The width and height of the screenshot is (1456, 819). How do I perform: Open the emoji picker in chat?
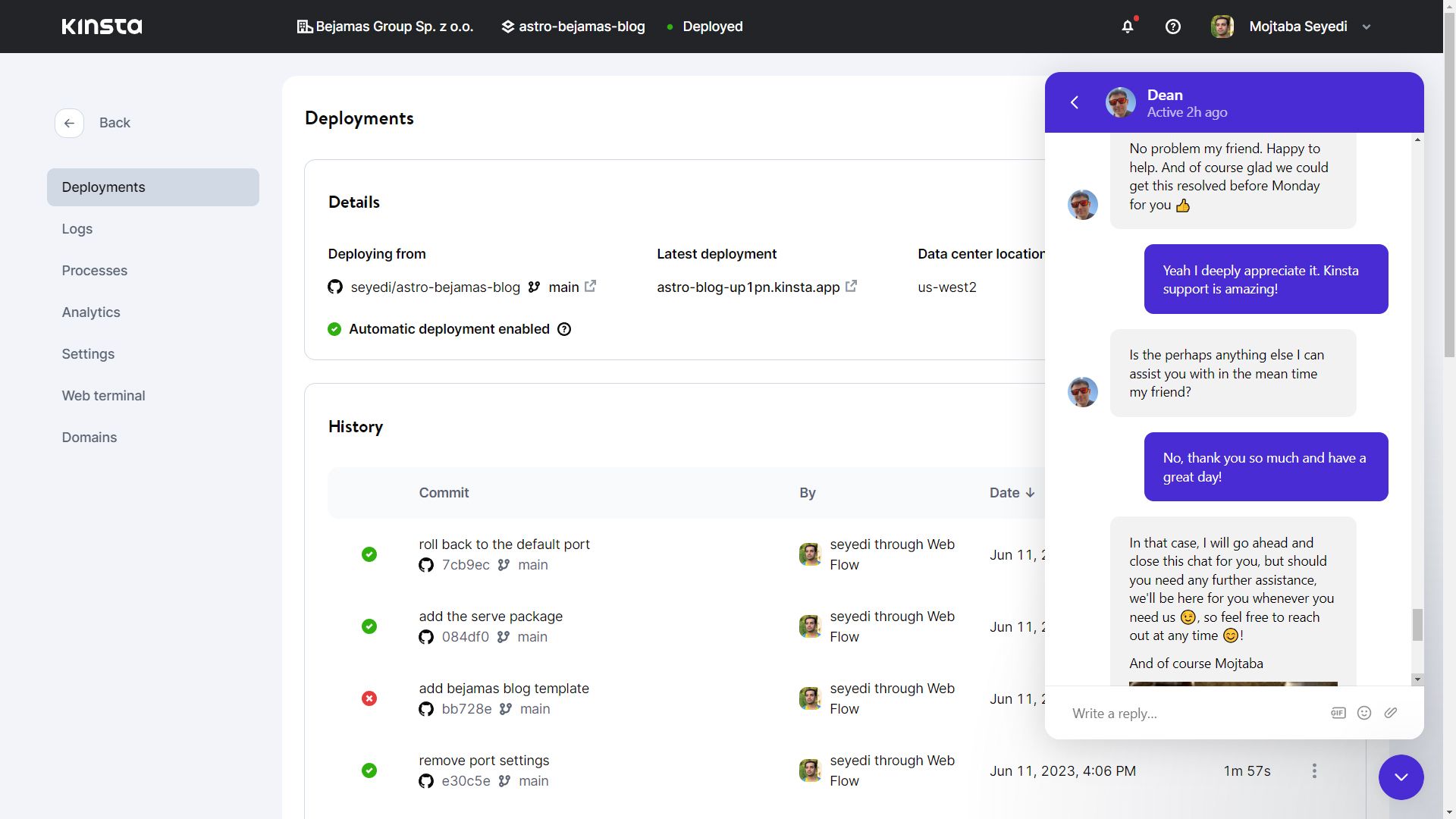[x=1363, y=713]
